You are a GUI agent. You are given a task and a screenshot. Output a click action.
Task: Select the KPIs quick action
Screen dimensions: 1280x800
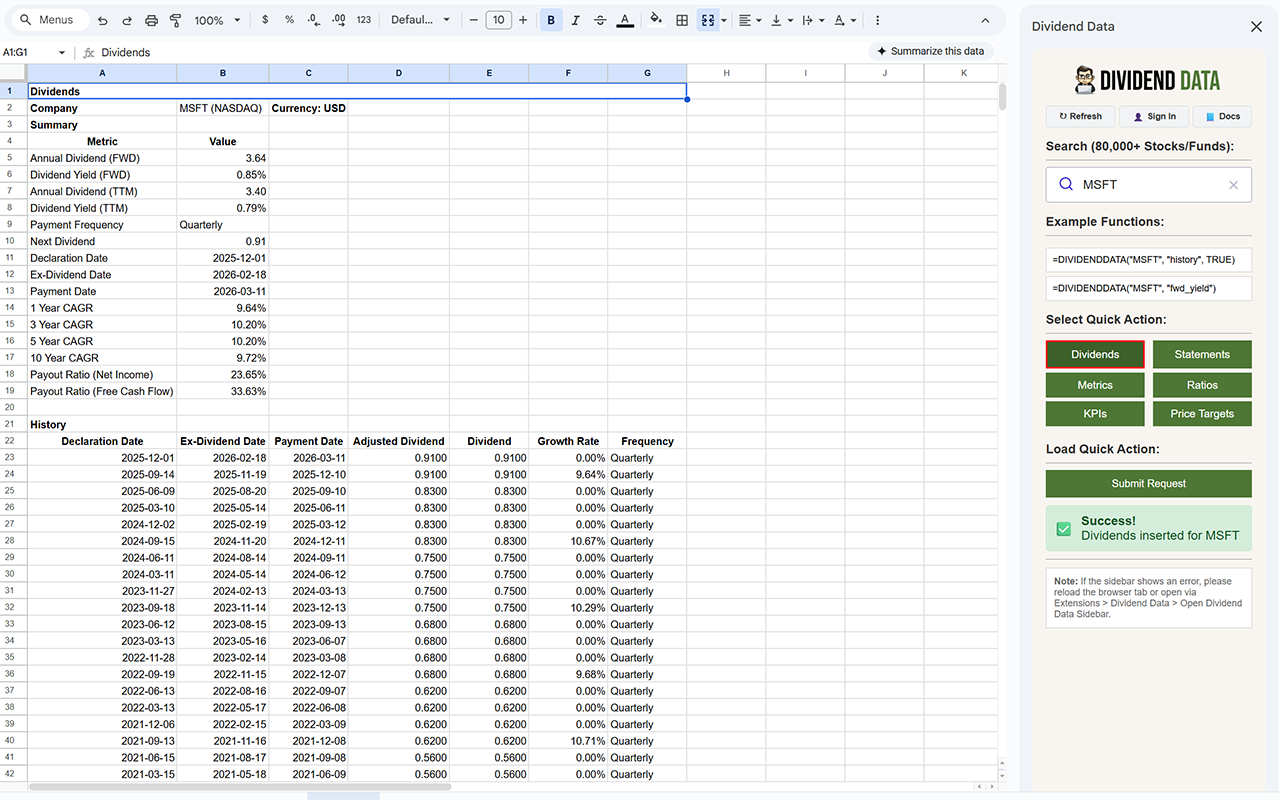(x=1095, y=413)
